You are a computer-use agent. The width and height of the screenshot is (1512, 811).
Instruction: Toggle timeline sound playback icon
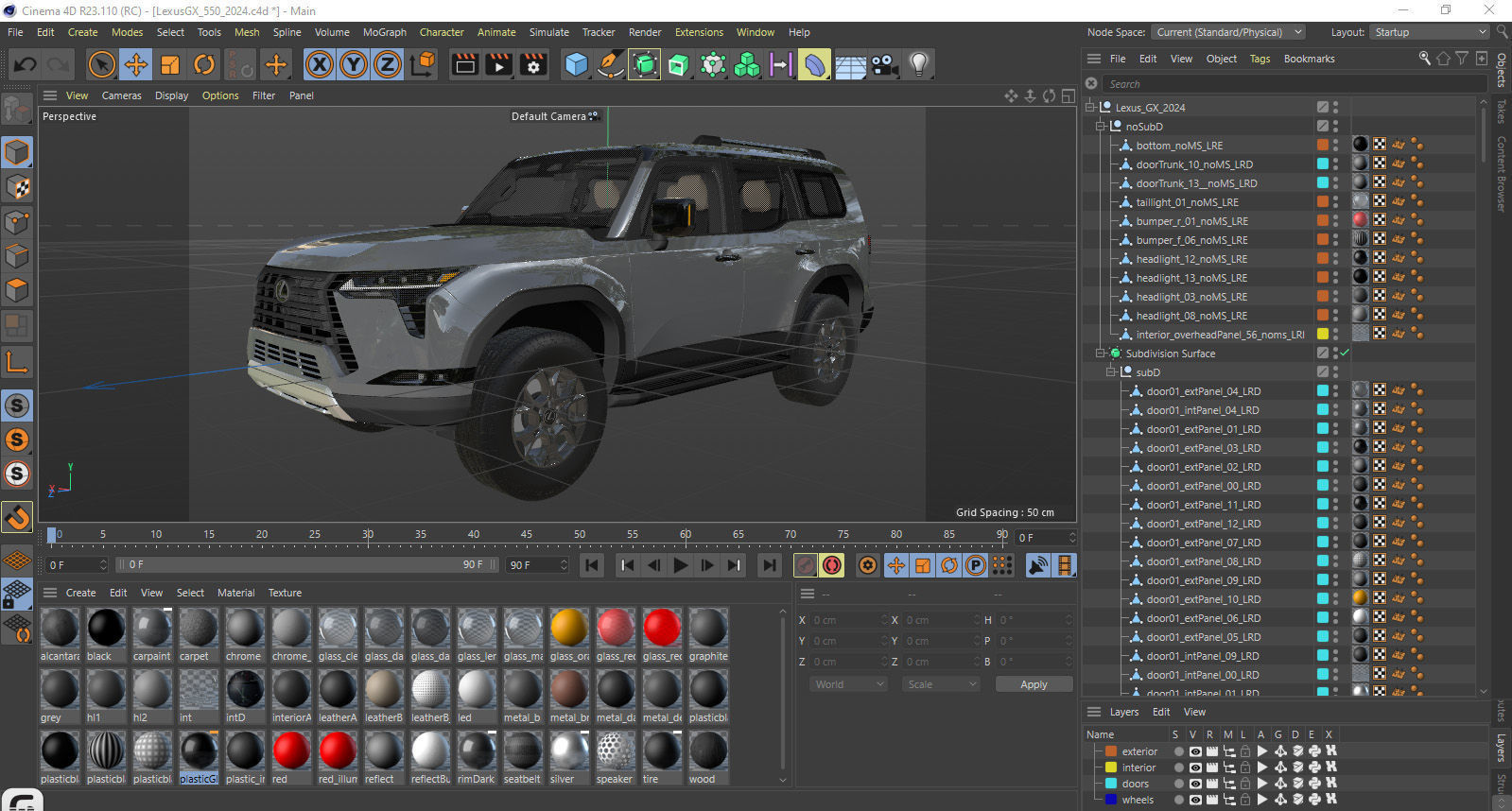[1038, 565]
